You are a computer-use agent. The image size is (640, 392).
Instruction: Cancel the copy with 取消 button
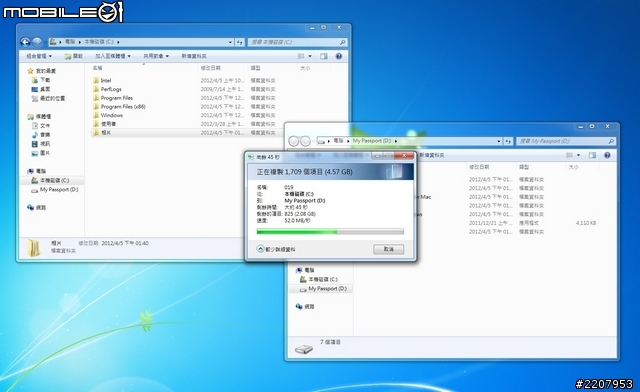[389, 249]
